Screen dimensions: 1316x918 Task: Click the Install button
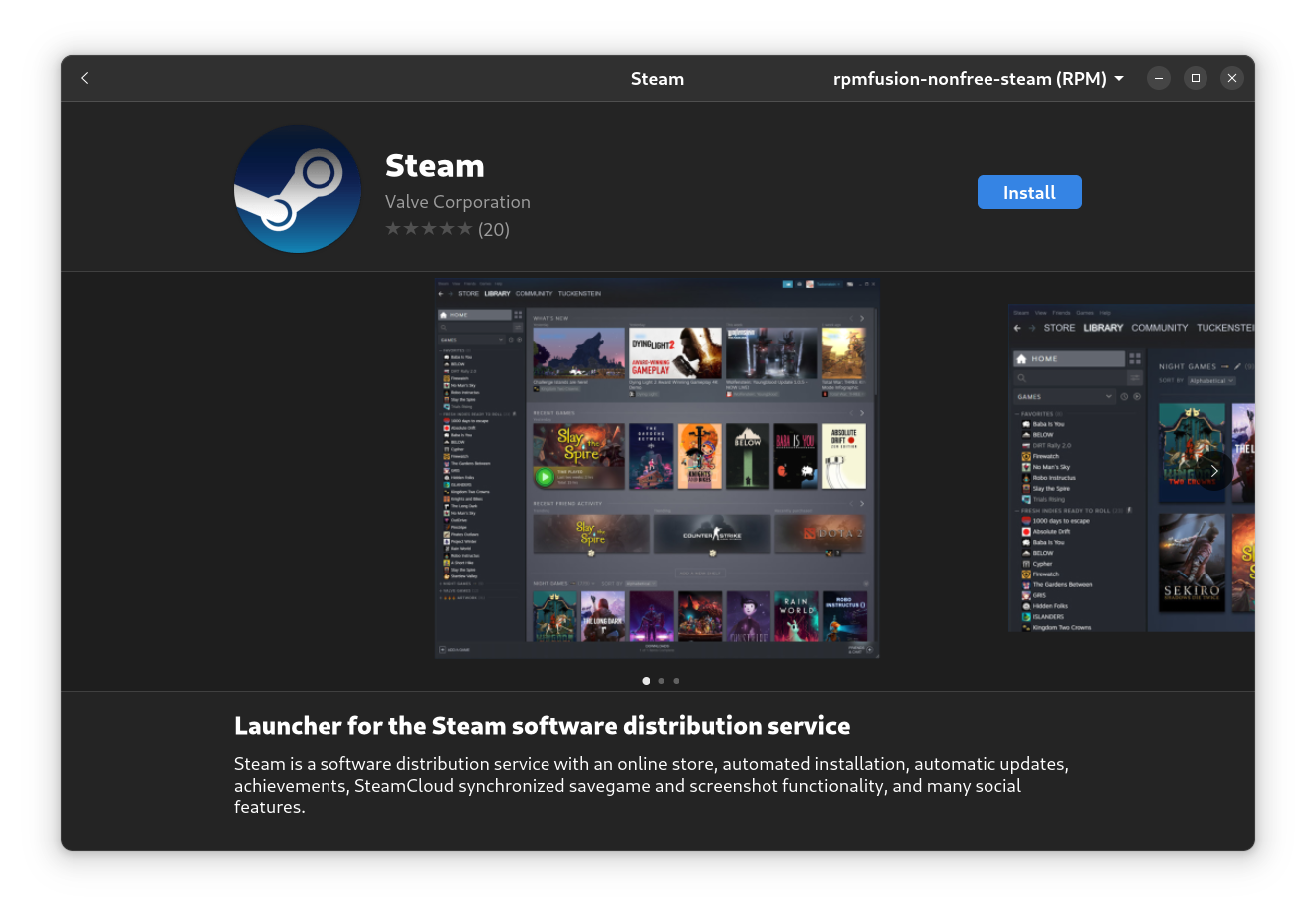(1029, 192)
